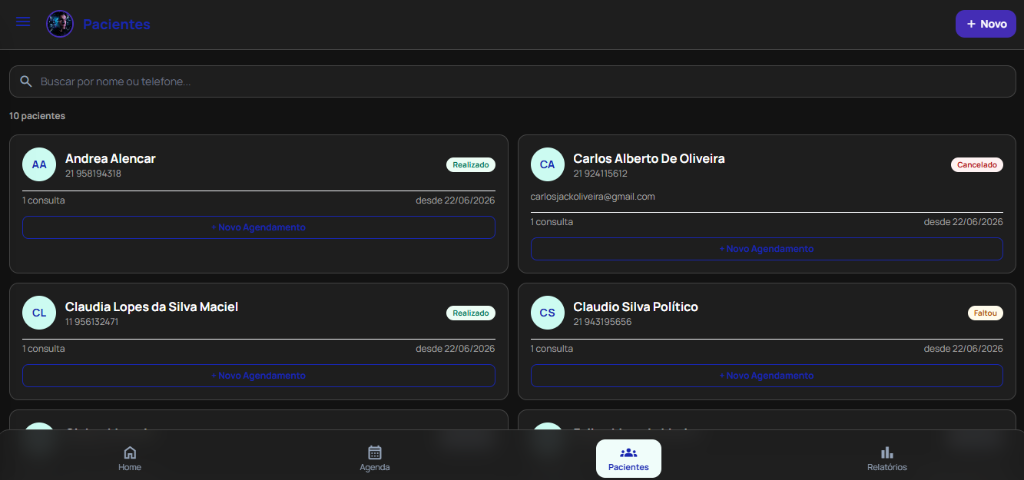Go to the Home tab
Viewport: 1024px width, 480px height.
coord(130,458)
